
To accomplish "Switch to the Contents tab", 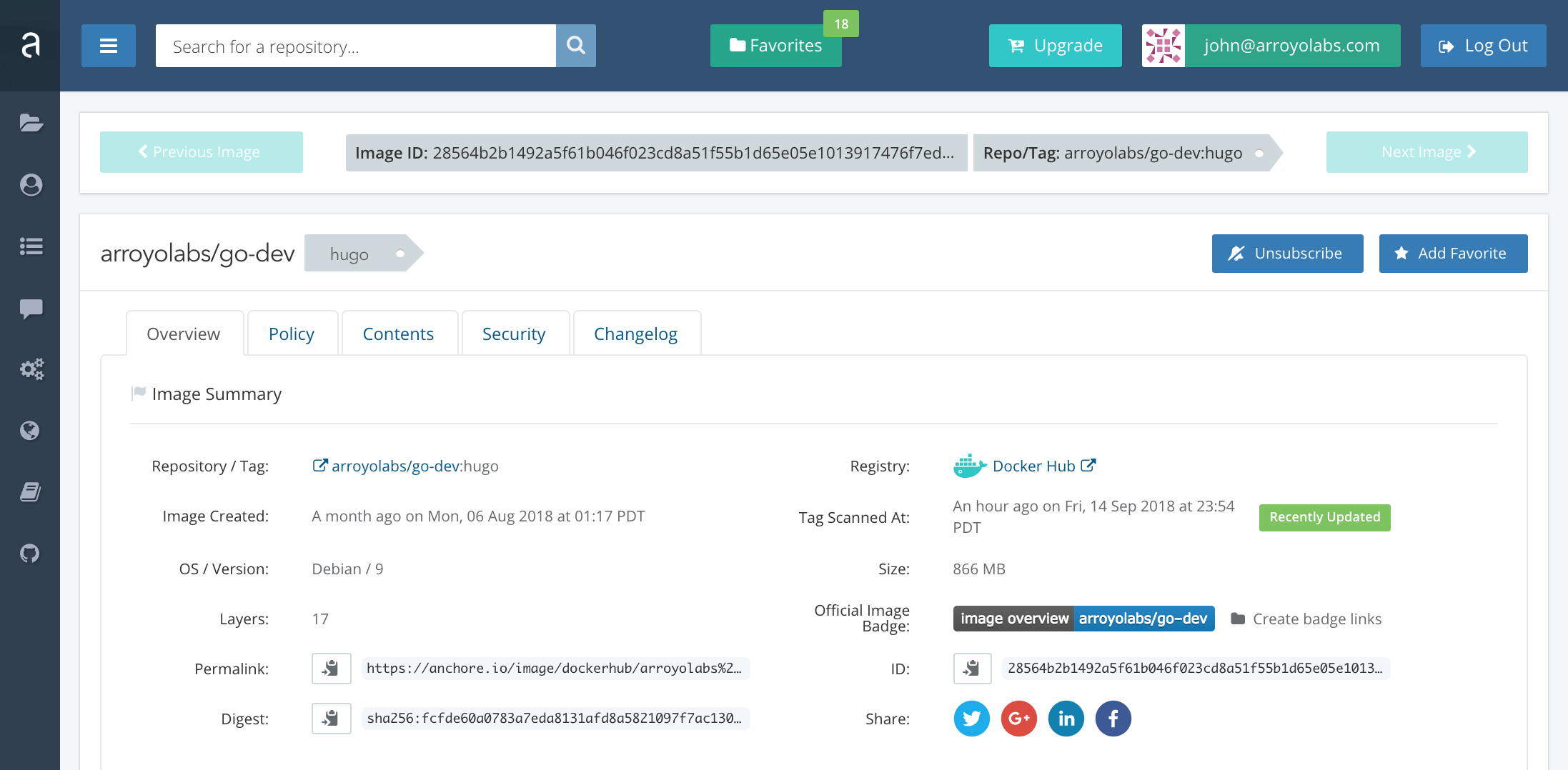I will 399,334.
